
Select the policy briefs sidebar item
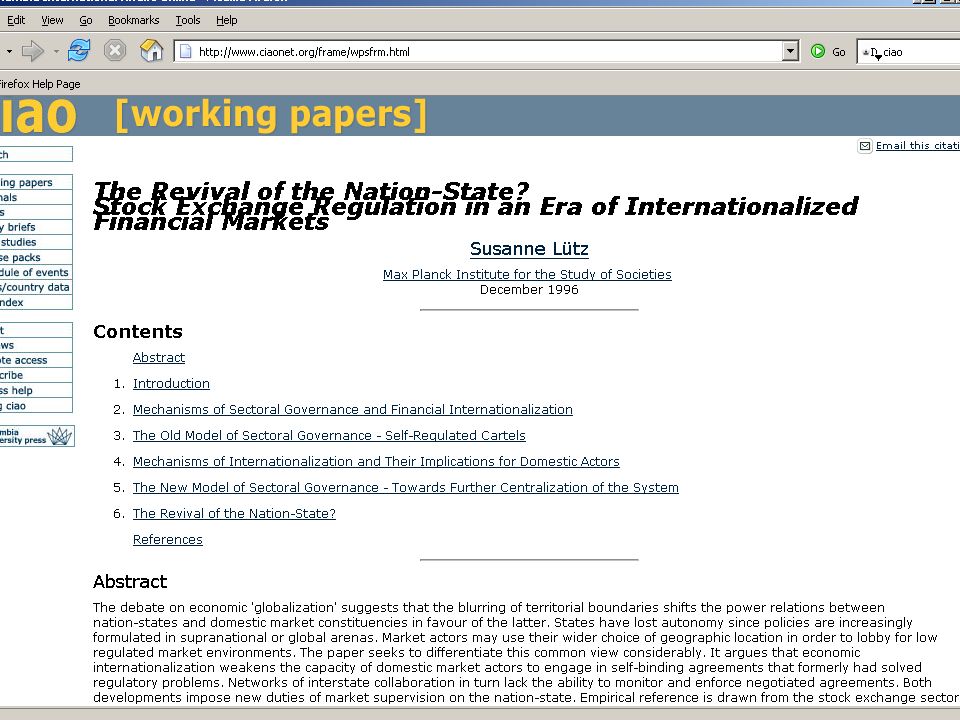(36, 227)
